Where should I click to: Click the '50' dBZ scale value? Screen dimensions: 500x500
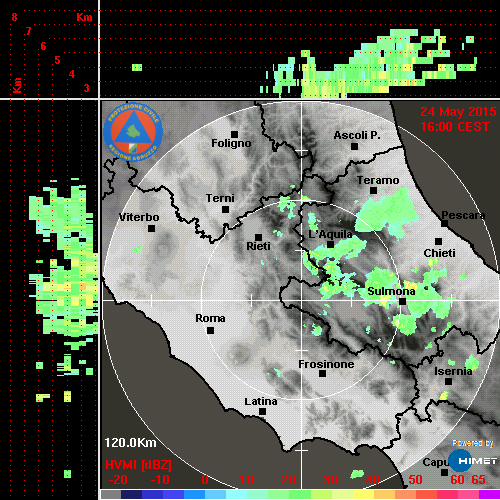coord(415,480)
